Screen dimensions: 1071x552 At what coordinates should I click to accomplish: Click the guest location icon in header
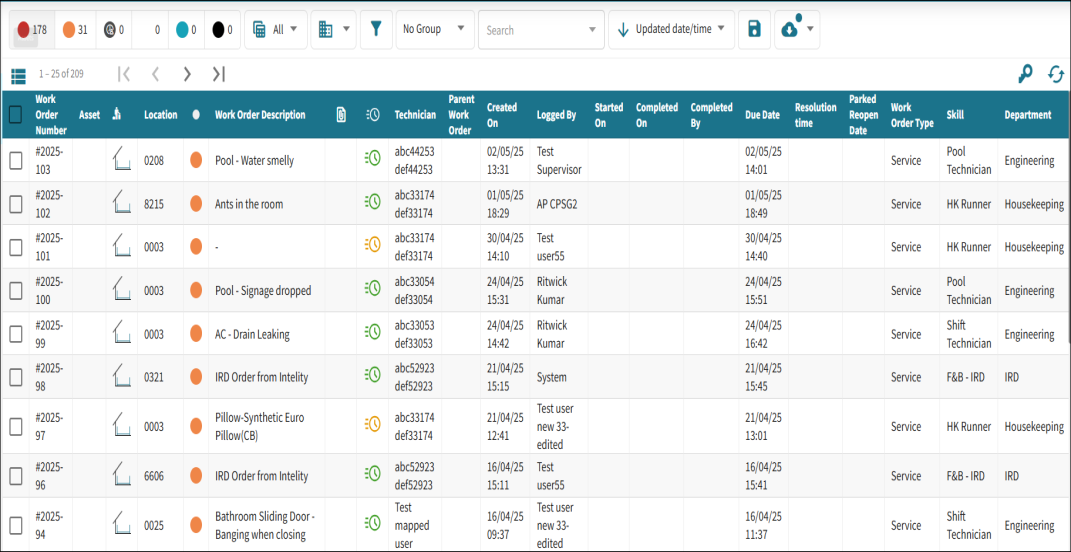pyautogui.click(x=117, y=114)
